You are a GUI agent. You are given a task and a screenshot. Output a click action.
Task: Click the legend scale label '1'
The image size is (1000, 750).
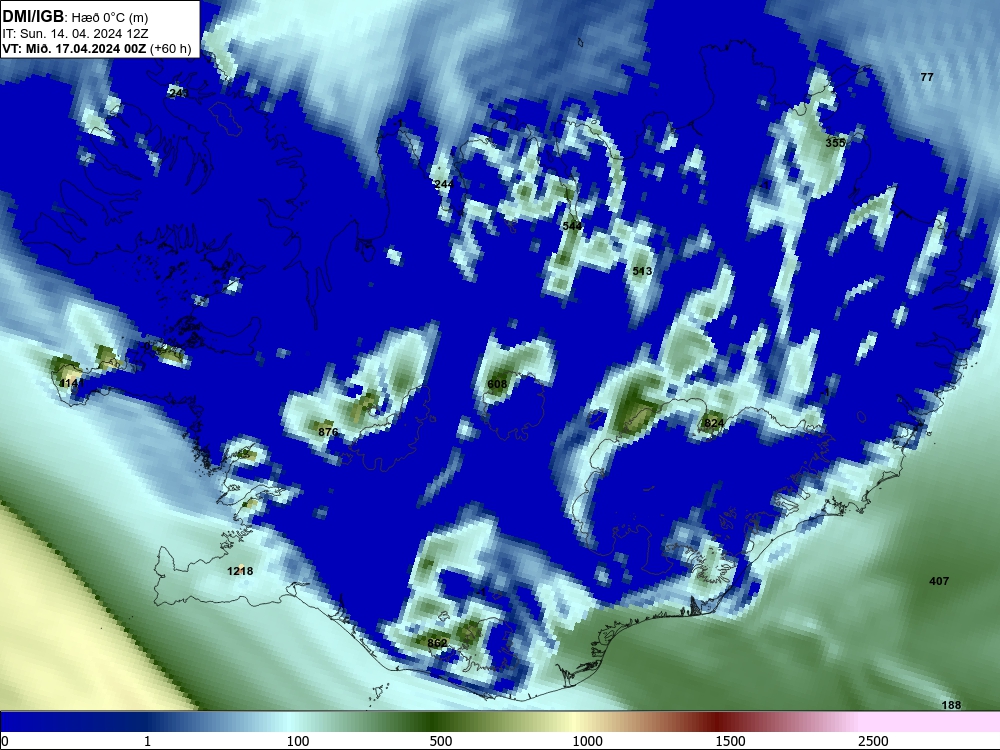[148, 741]
